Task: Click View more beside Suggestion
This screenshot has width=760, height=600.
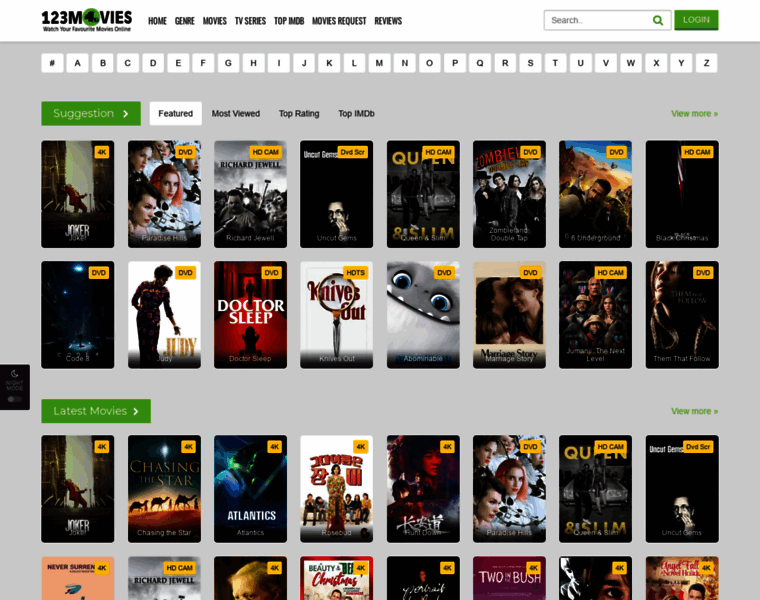Action: click(694, 113)
